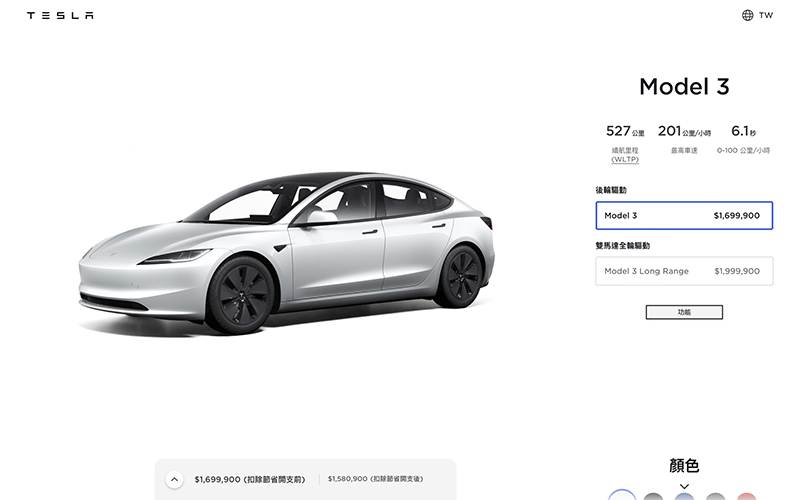Click the TW region label
800x500 pixels.
coord(766,15)
